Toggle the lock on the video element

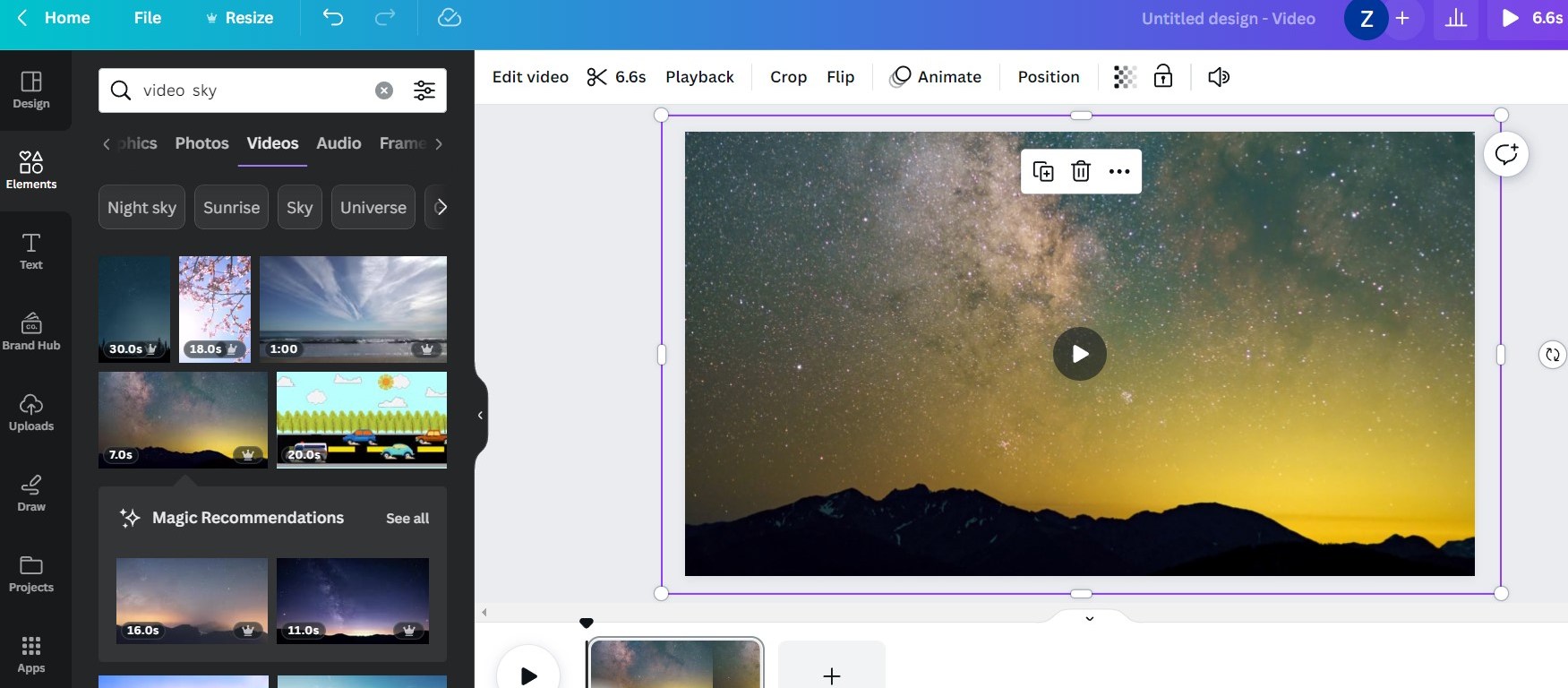(x=1163, y=77)
